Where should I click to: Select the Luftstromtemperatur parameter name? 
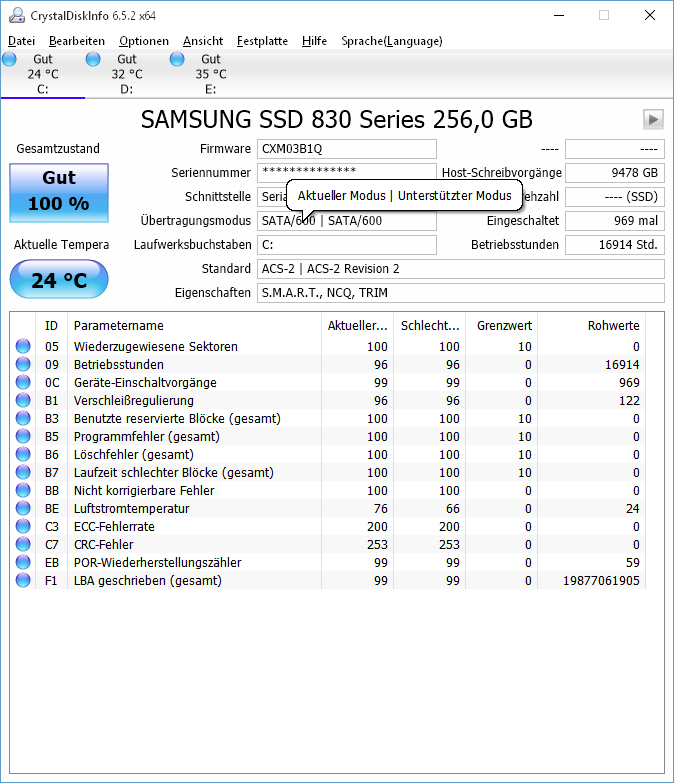click(x=132, y=508)
